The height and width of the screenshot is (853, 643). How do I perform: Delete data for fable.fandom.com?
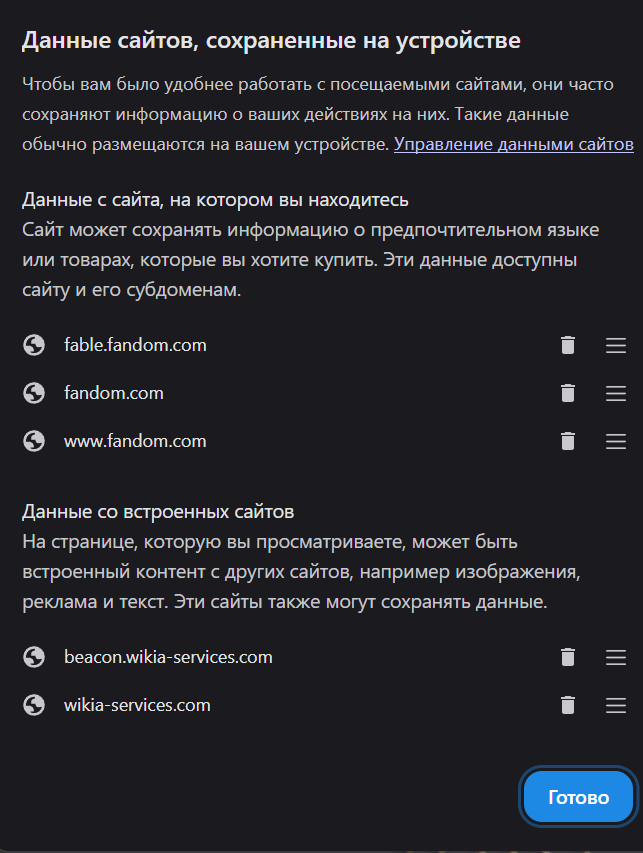click(x=567, y=345)
